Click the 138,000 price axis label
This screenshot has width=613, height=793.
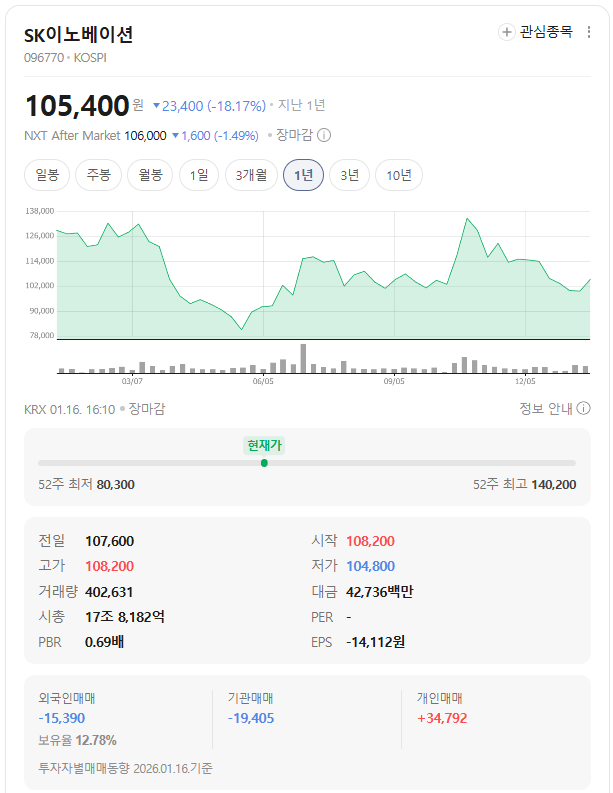coord(39,211)
